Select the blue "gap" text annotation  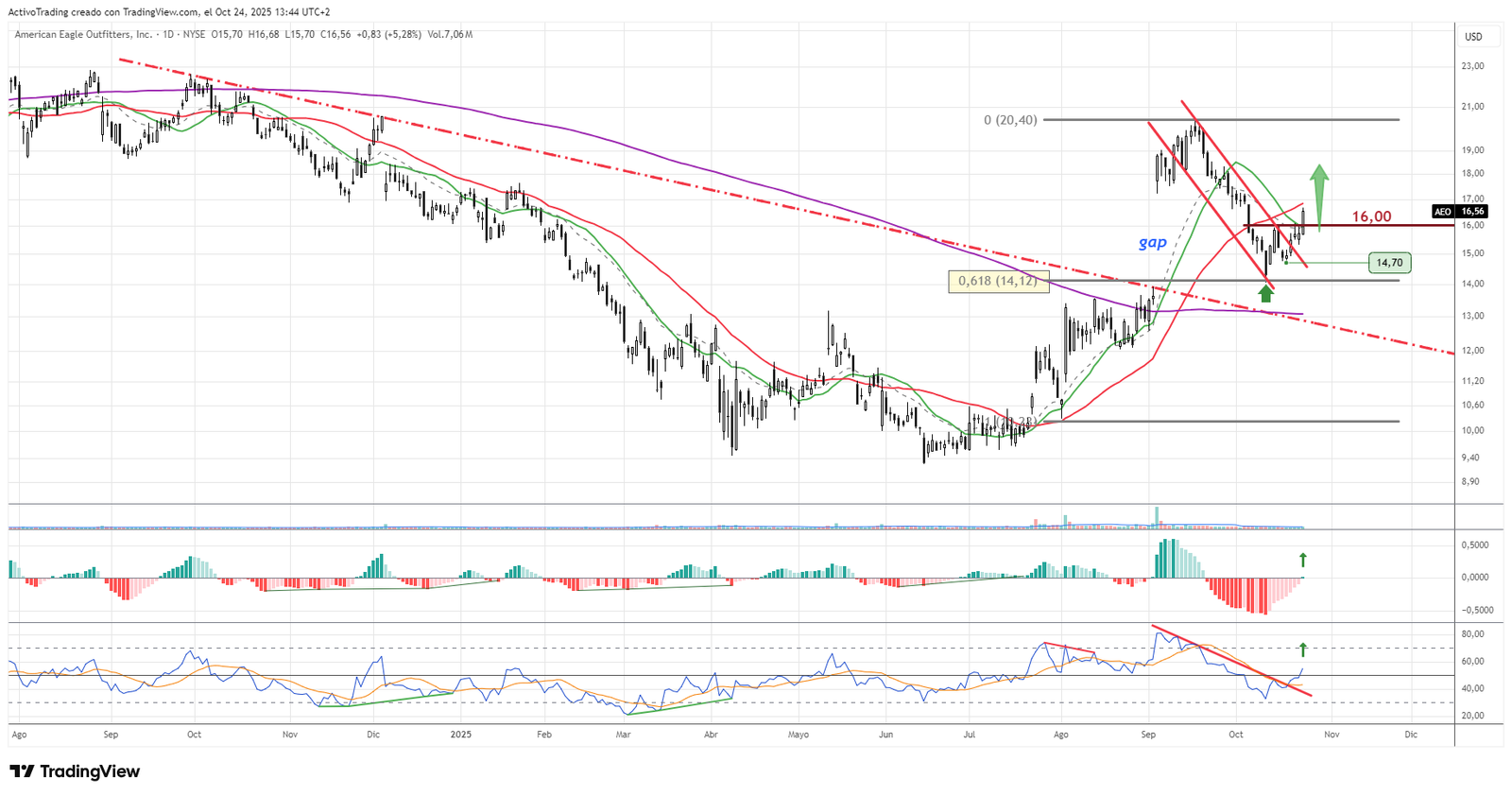pyautogui.click(x=1152, y=242)
